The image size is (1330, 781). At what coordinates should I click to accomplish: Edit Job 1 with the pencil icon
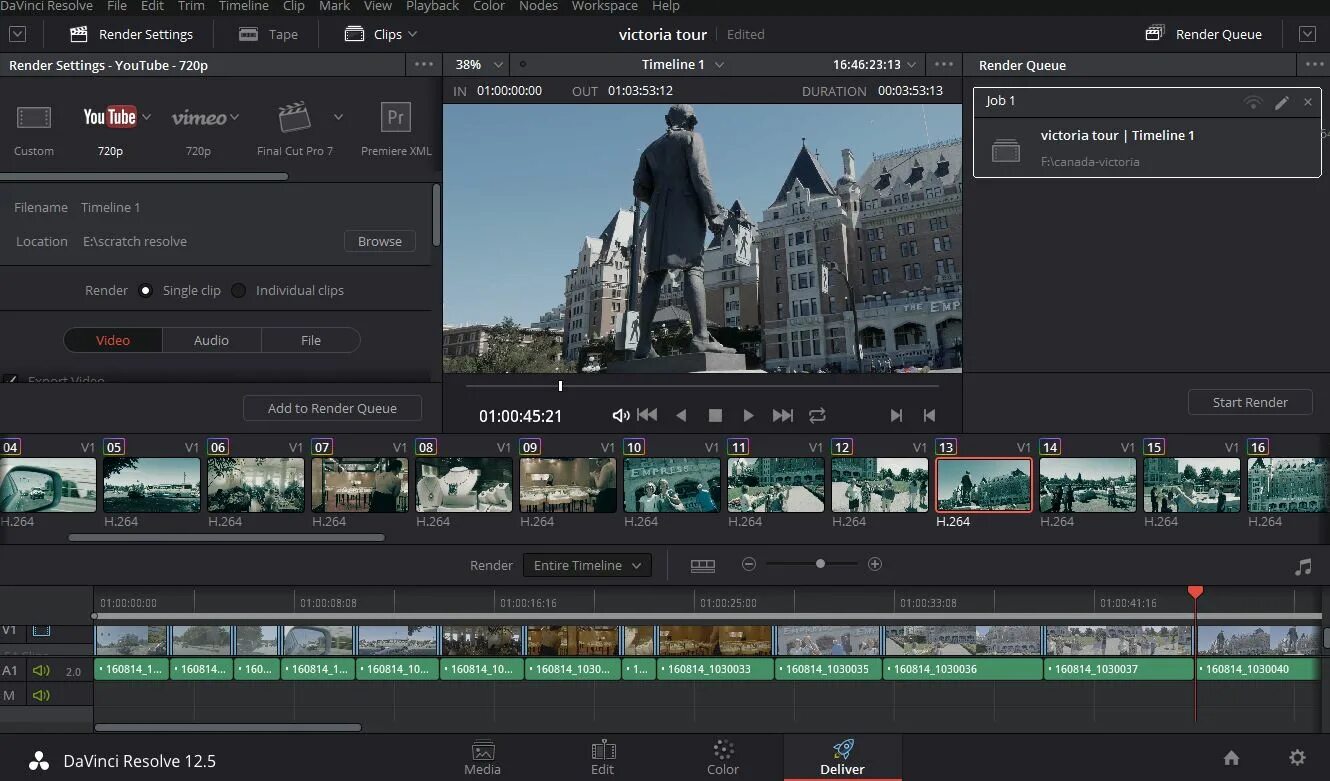tap(1281, 102)
